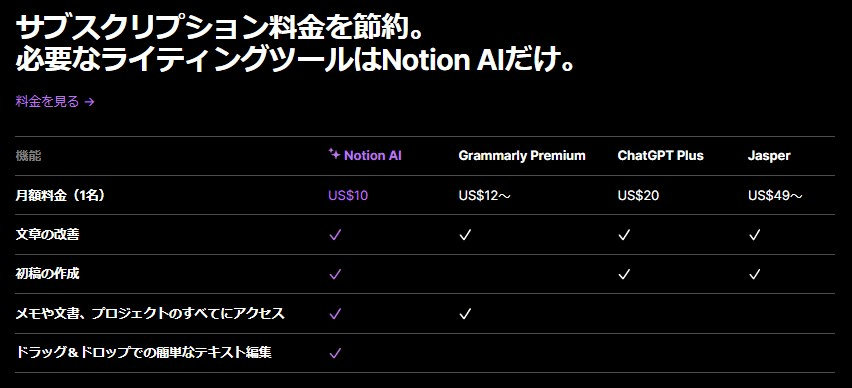
Task: Select the Jasper column header
Action: 769,156
